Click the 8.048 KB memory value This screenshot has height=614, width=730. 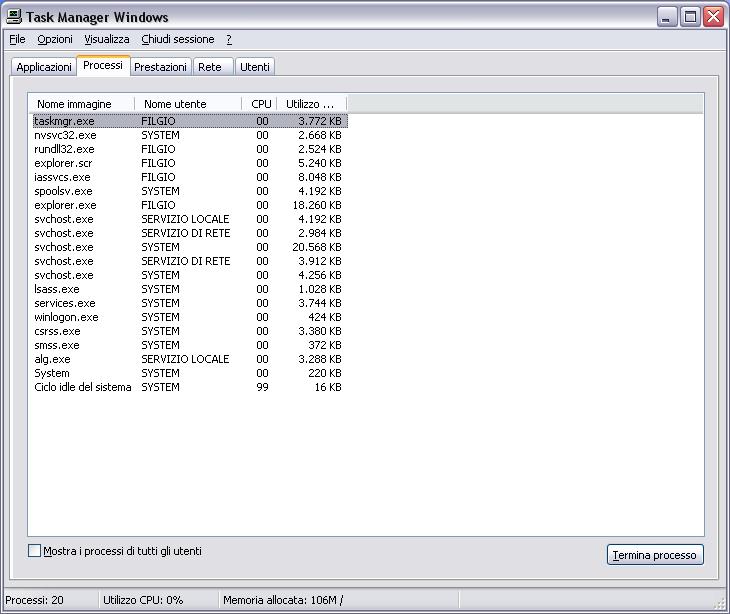coord(320,177)
